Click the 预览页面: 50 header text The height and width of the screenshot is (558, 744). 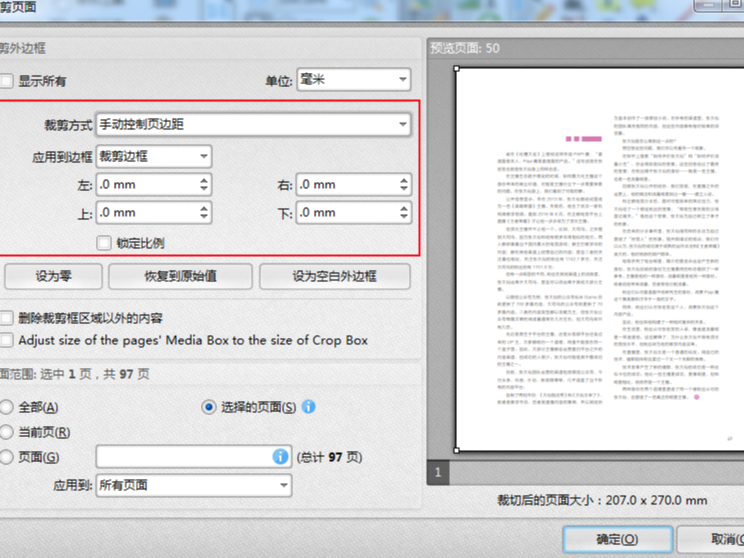pyautogui.click(x=465, y=48)
